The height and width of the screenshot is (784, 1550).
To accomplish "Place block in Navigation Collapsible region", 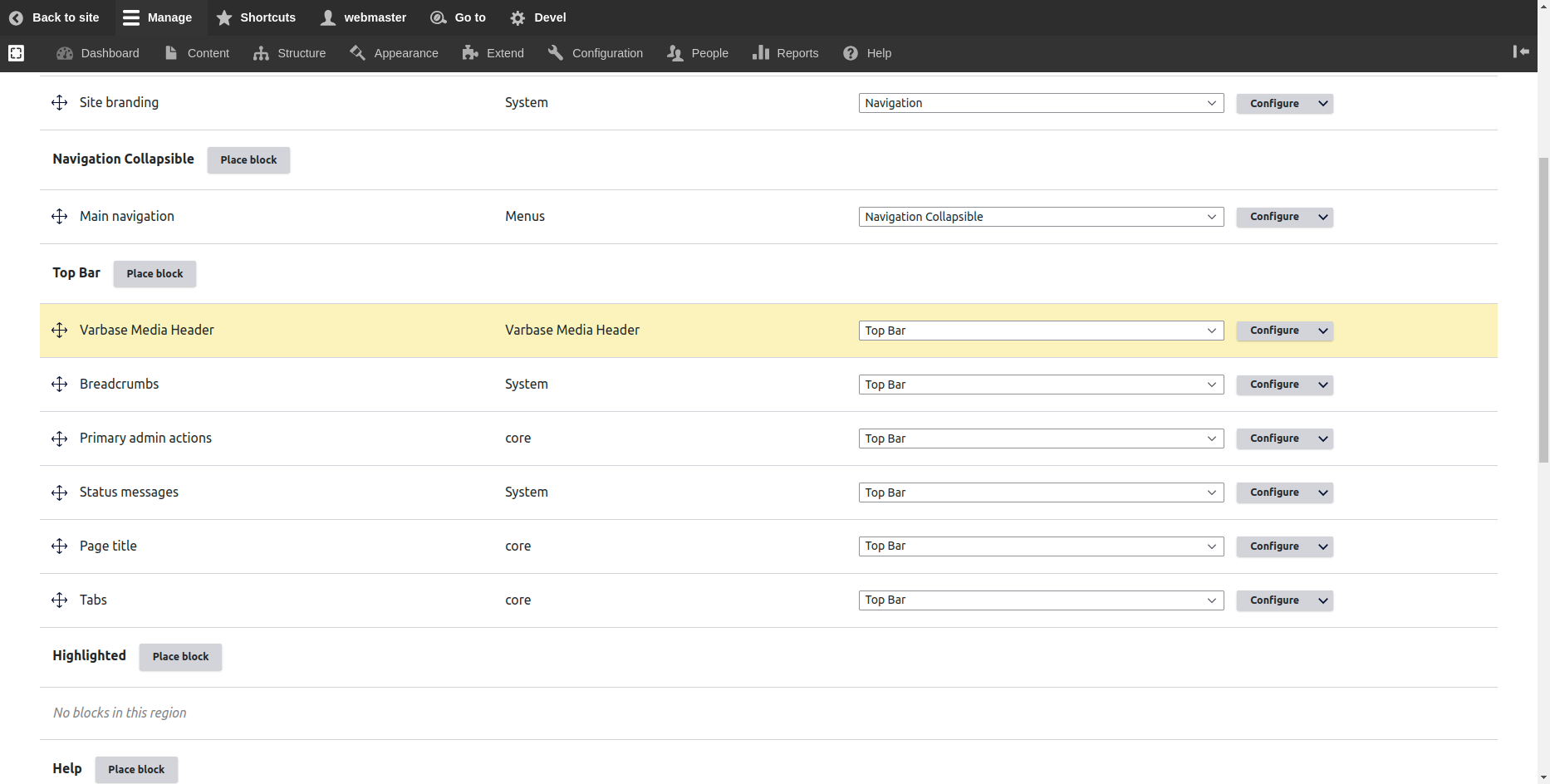I will pos(248,160).
